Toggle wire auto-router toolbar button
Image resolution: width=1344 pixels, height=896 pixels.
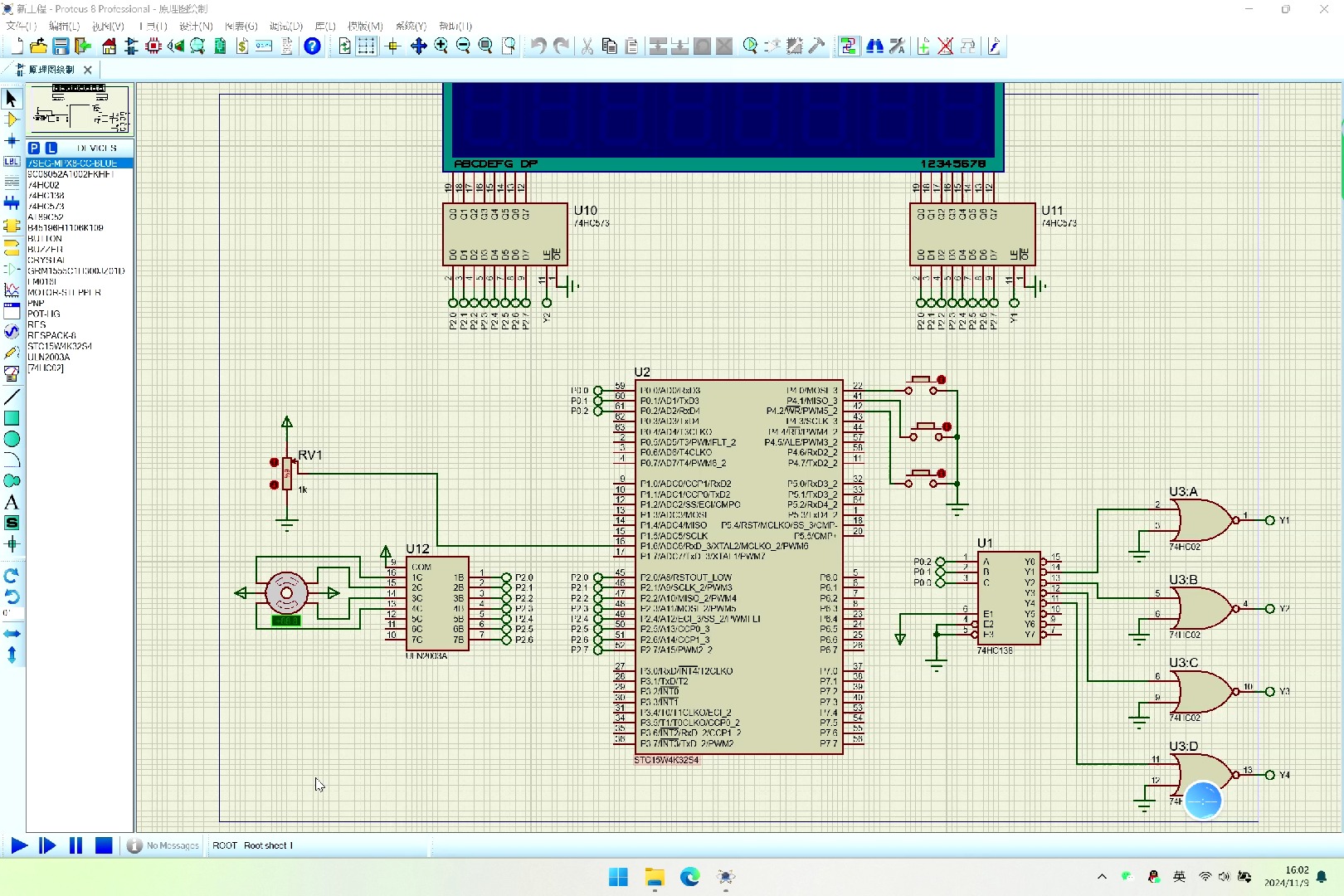pos(848,46)
